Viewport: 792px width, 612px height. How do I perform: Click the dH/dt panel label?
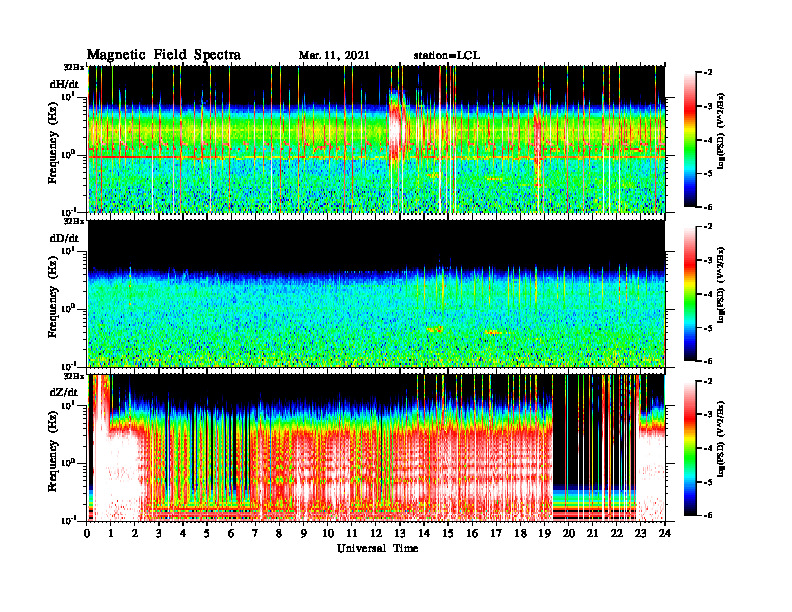64,84
